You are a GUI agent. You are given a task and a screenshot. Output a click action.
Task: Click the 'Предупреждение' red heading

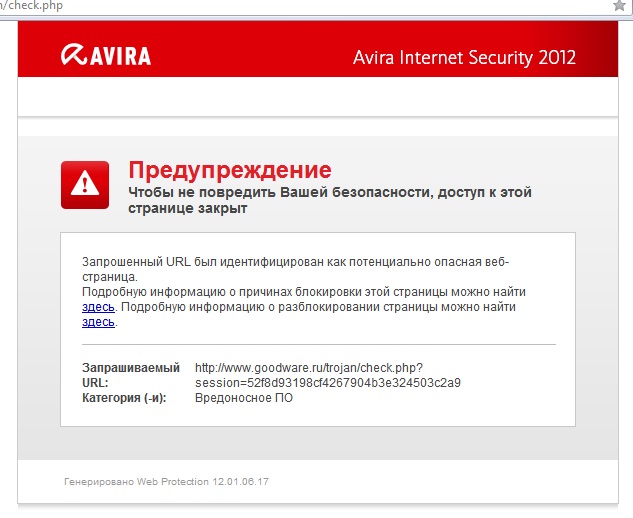[x=230, y=170]
